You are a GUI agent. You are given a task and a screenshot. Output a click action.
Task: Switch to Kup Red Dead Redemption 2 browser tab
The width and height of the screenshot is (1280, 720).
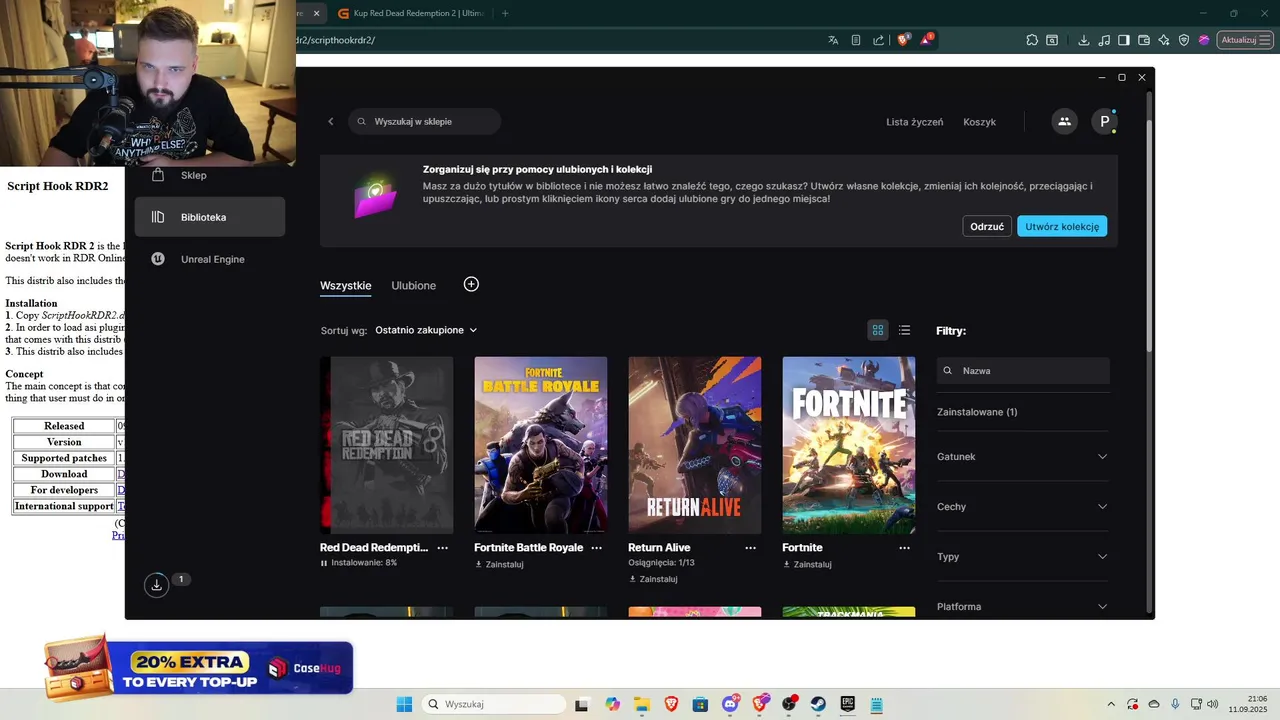point(411,13)
